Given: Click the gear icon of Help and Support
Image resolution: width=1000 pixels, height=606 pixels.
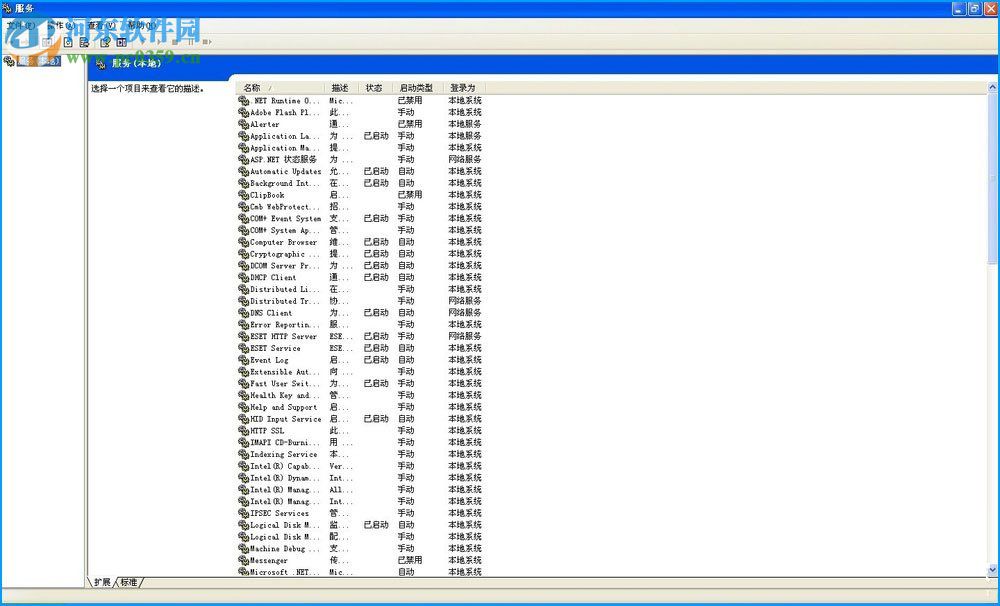Looking at the screenshot, I should 244,408.
